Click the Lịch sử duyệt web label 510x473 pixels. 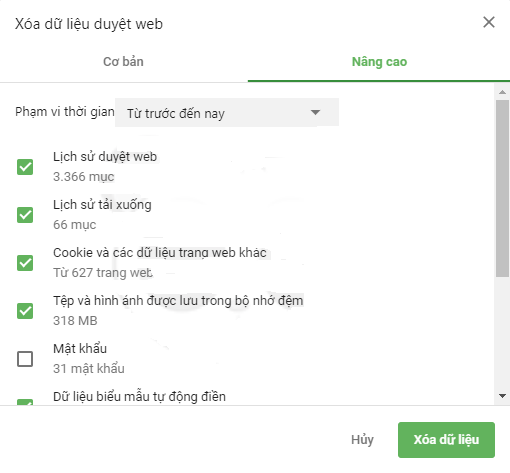tap(105, 157)
